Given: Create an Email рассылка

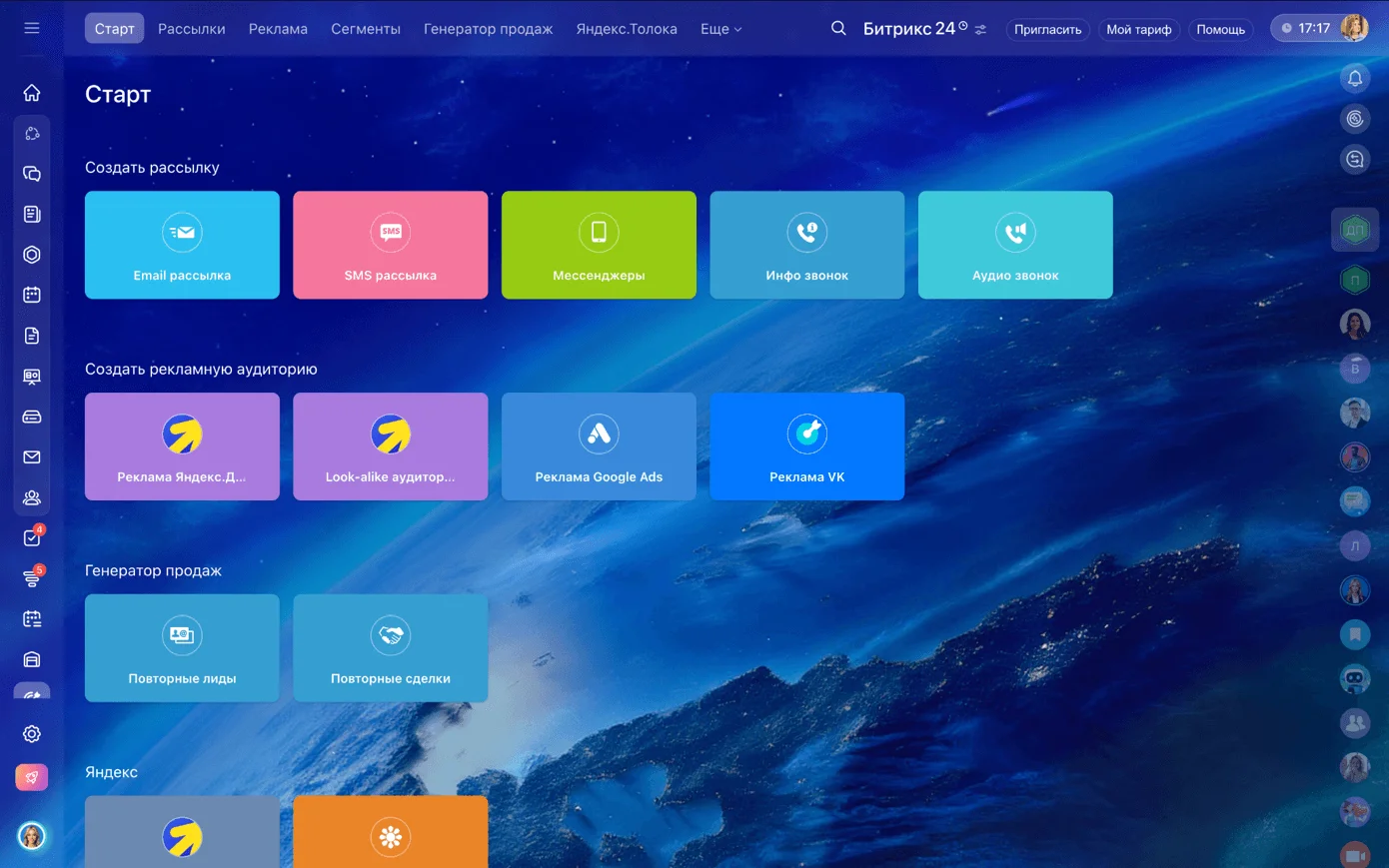Looking at the screenshot, I should [182, 245].
